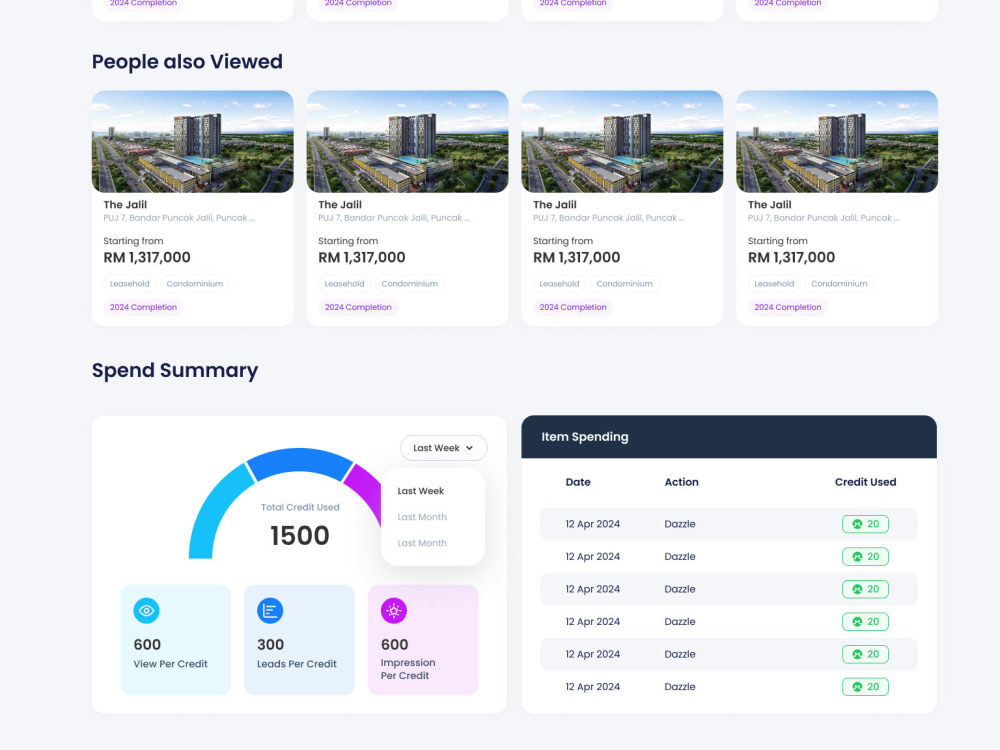The width and height of the screenshot is (1000, 750).
Task: Click the Total Credit Used value 1500
Action: click(300, 536)
